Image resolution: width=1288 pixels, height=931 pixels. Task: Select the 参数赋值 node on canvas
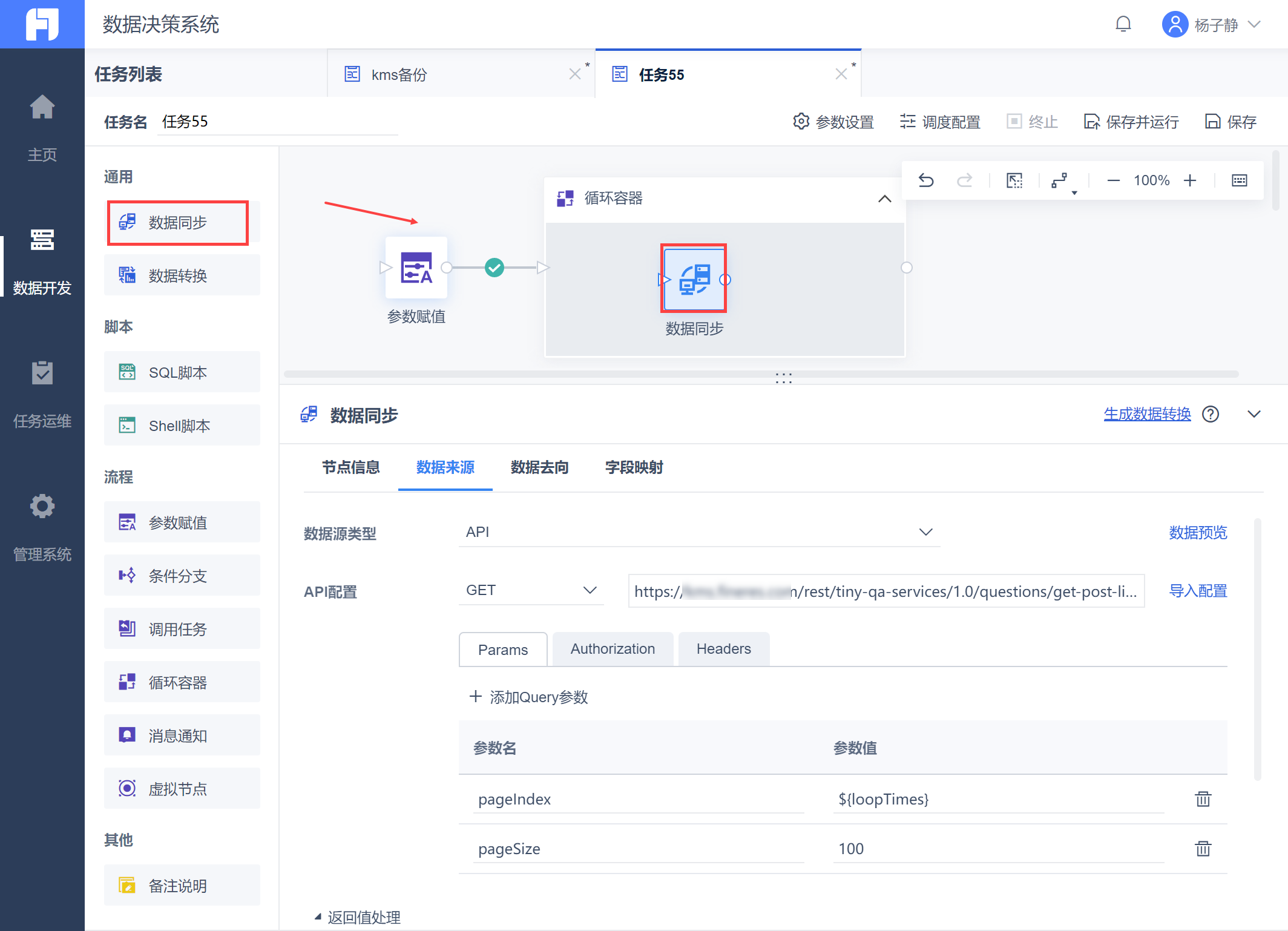[x=416, y=268]
